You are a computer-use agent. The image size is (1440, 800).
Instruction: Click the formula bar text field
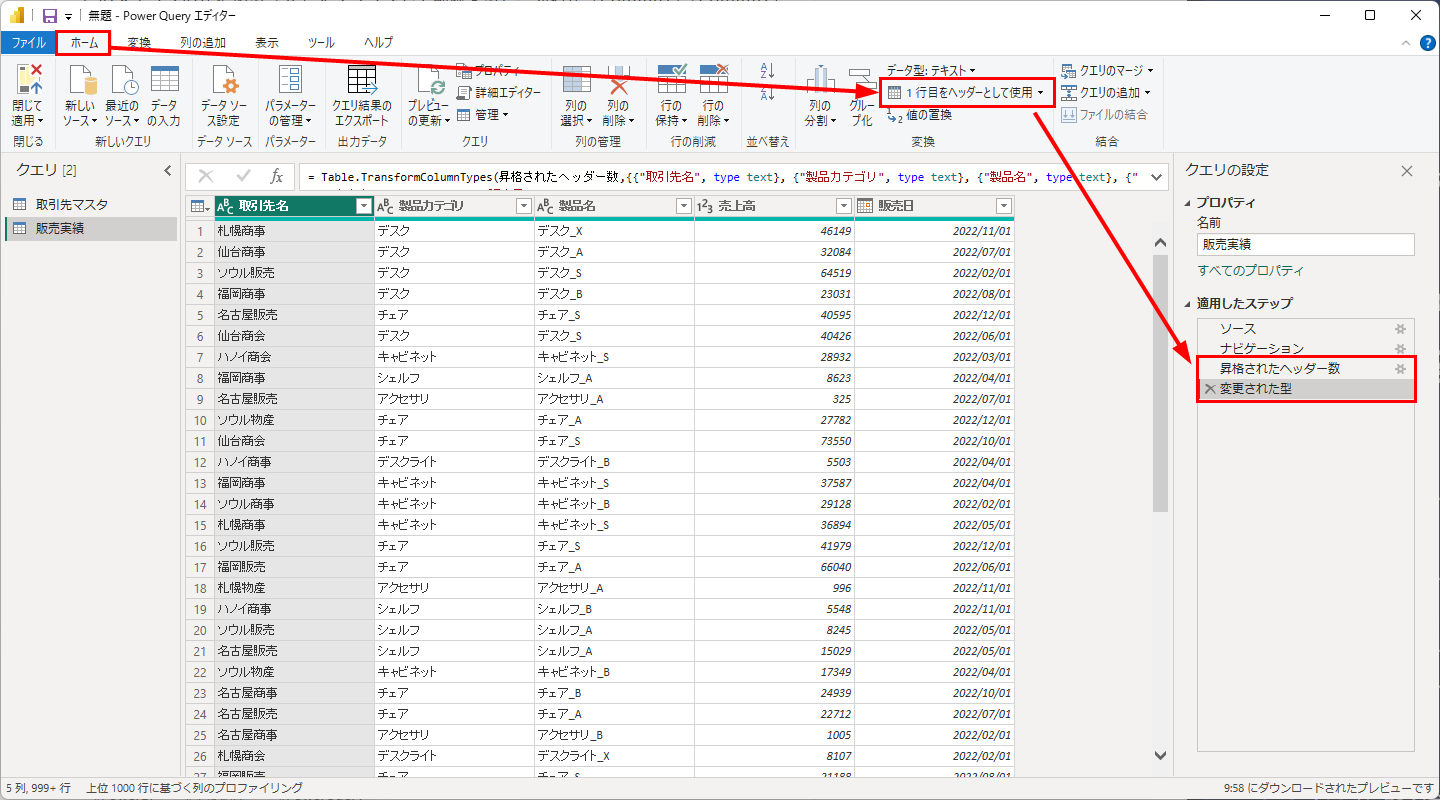click(x=723, y=177)
